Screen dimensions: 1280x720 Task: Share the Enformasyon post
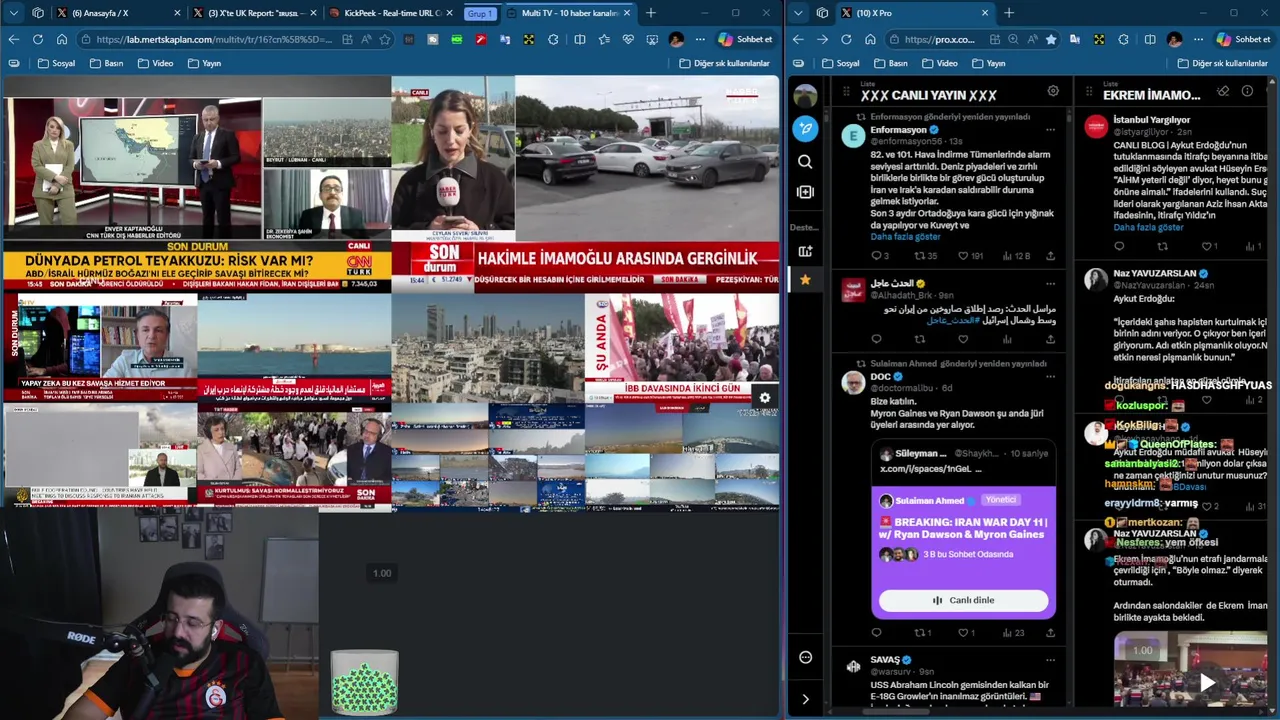tap(1050, 256)
